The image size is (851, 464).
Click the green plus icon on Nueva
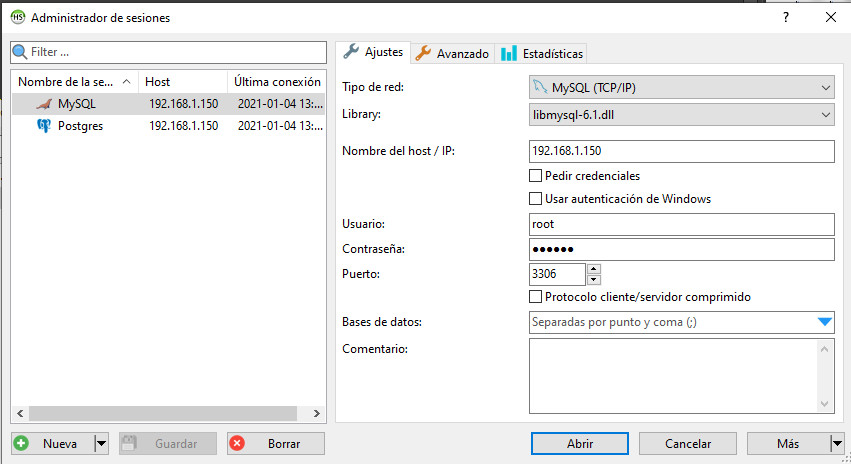click(x=21, y=443)
